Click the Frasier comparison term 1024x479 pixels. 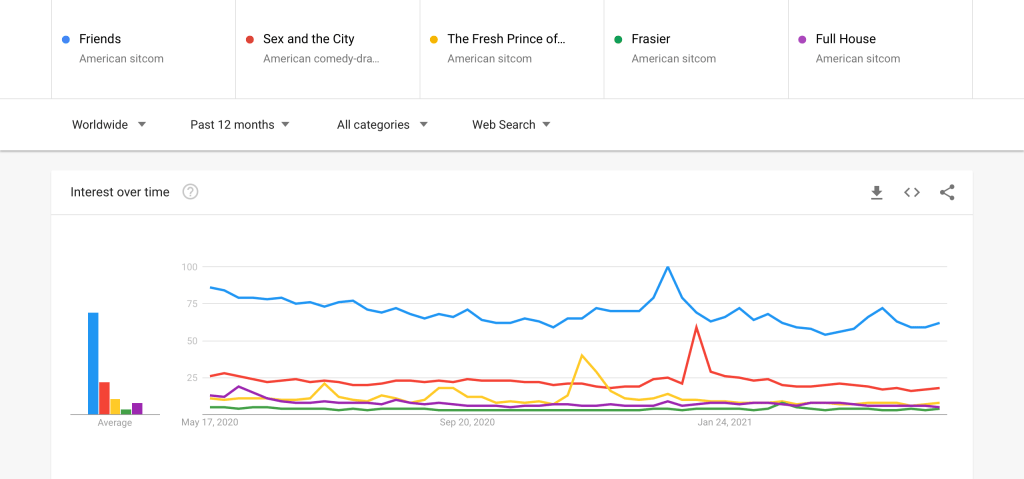[651, 39]
